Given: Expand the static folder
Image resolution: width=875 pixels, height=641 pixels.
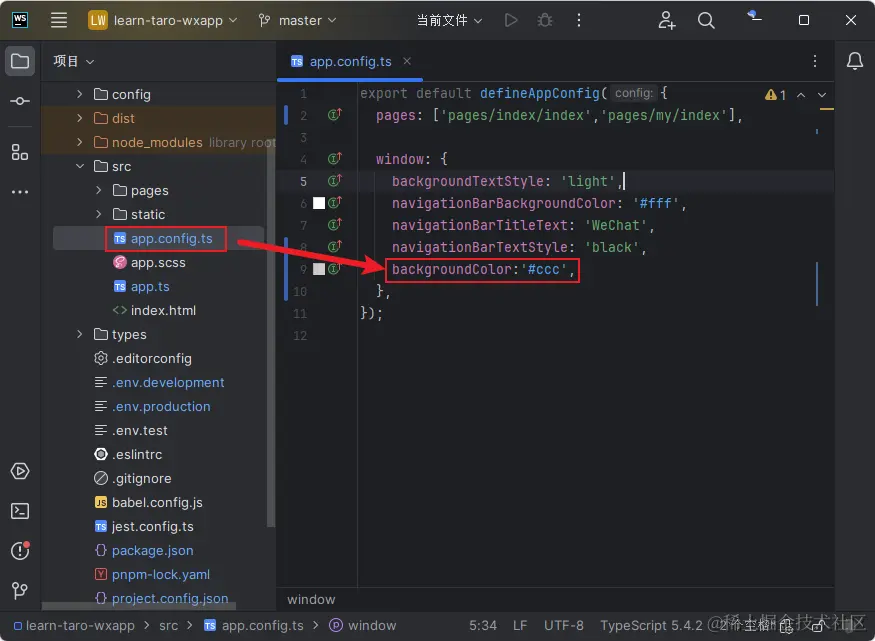Looking at the screenshot, I should click(x=99, y=214).
